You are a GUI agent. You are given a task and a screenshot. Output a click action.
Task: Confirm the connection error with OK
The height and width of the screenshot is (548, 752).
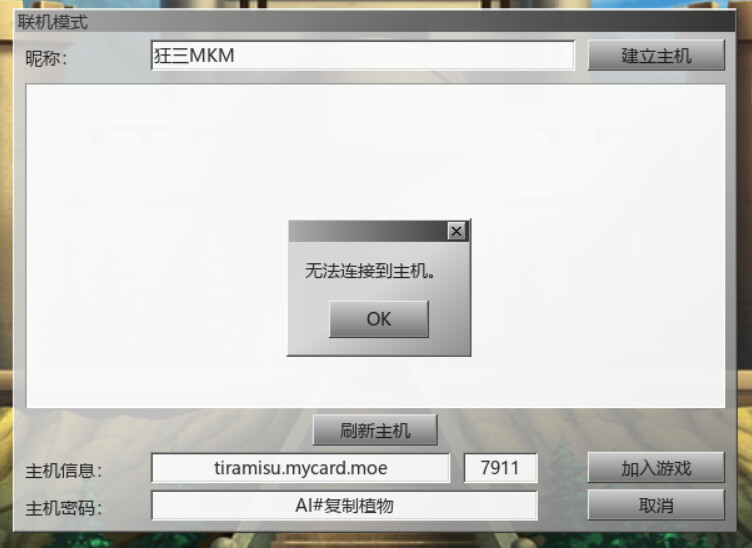[x=379, y=319]
